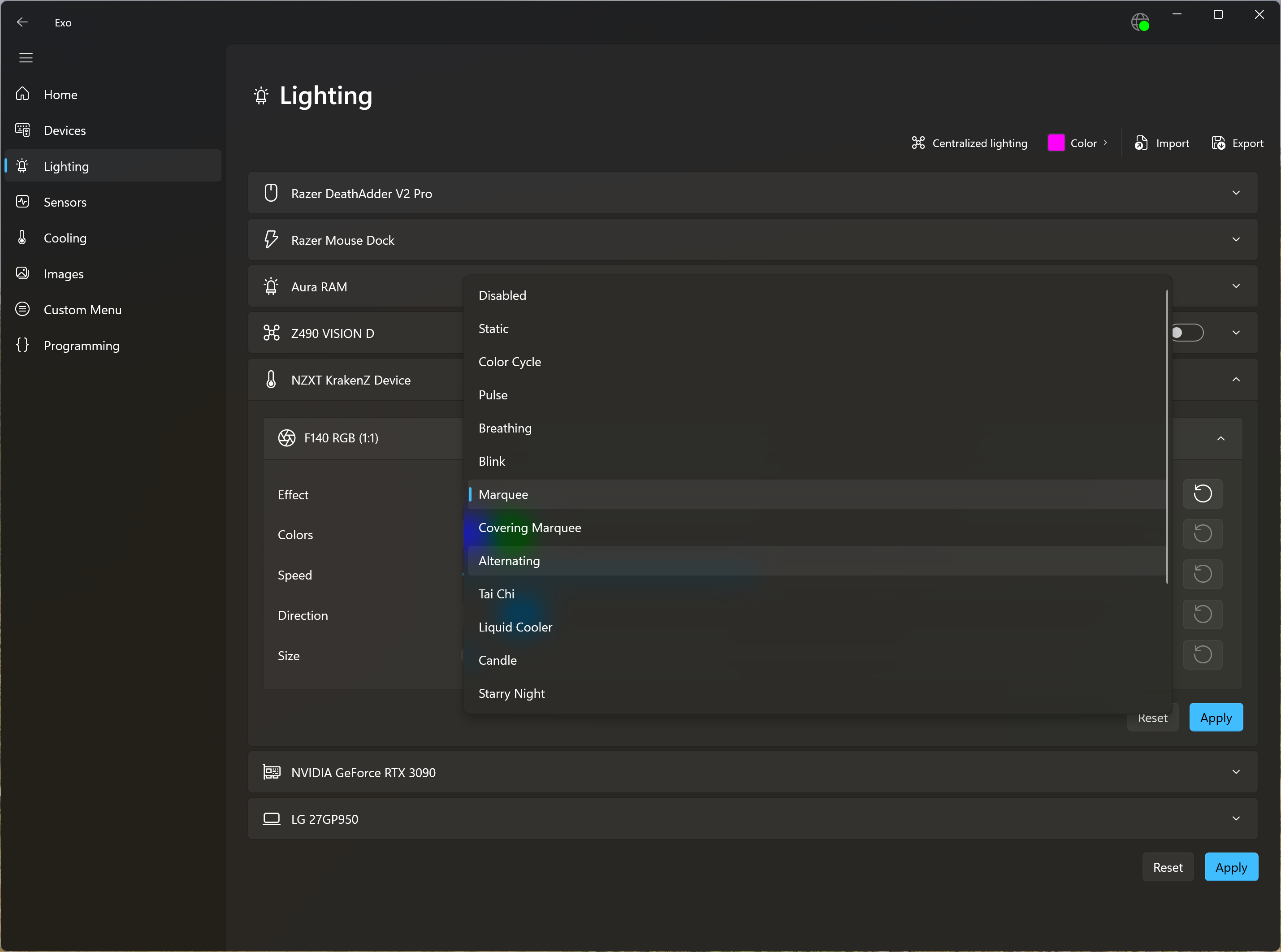Open the Programming page

(x=81, y=346)
